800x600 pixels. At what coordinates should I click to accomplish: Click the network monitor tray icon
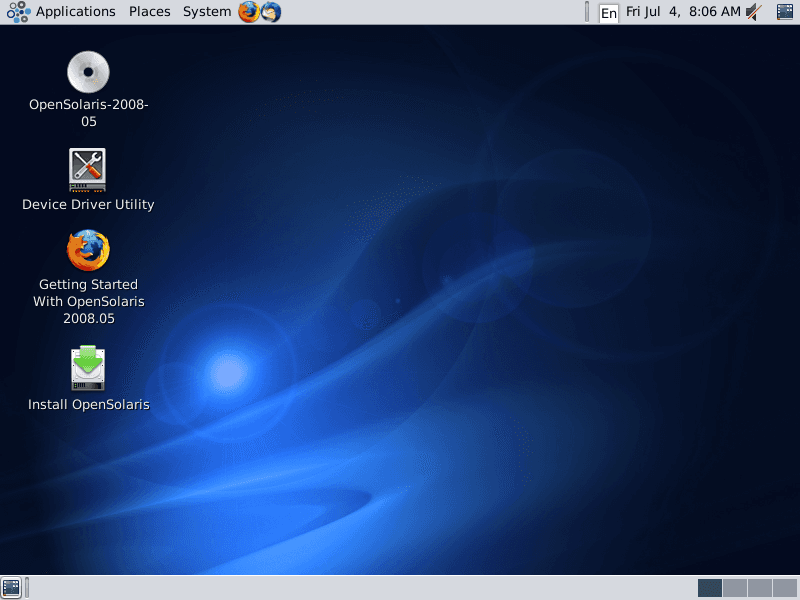pyautogui.click(x=784, y=12)
